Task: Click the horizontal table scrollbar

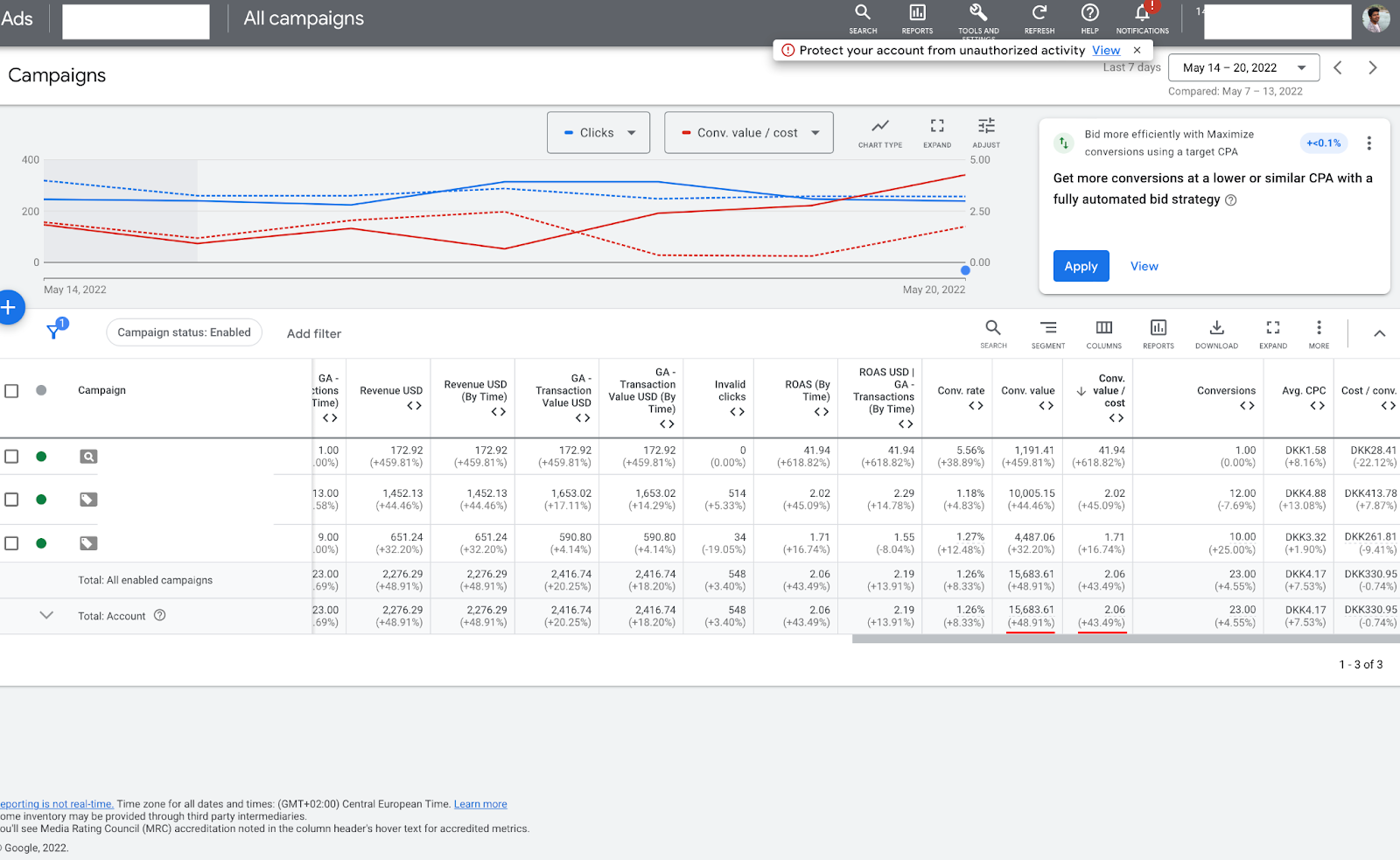Action: (x=1125, y=639)
